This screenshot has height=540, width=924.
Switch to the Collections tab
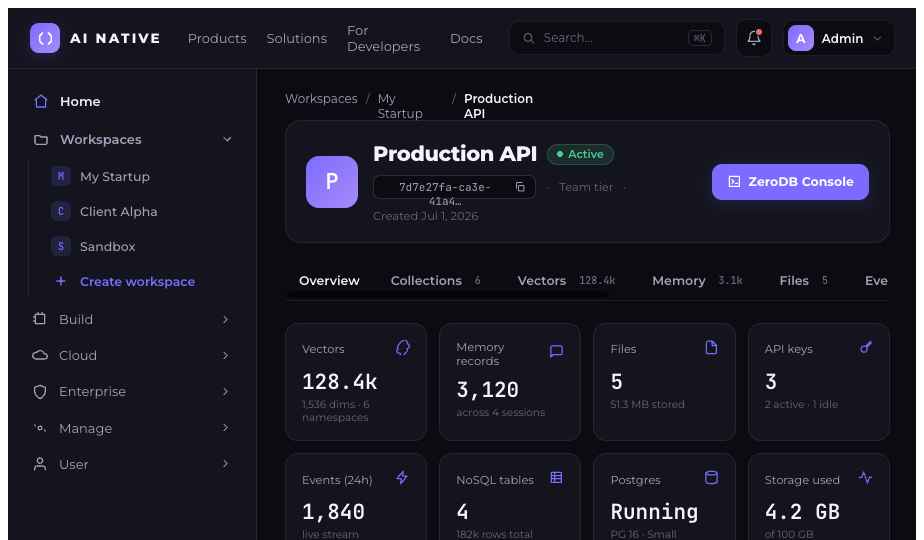click(x=435, y=281)
